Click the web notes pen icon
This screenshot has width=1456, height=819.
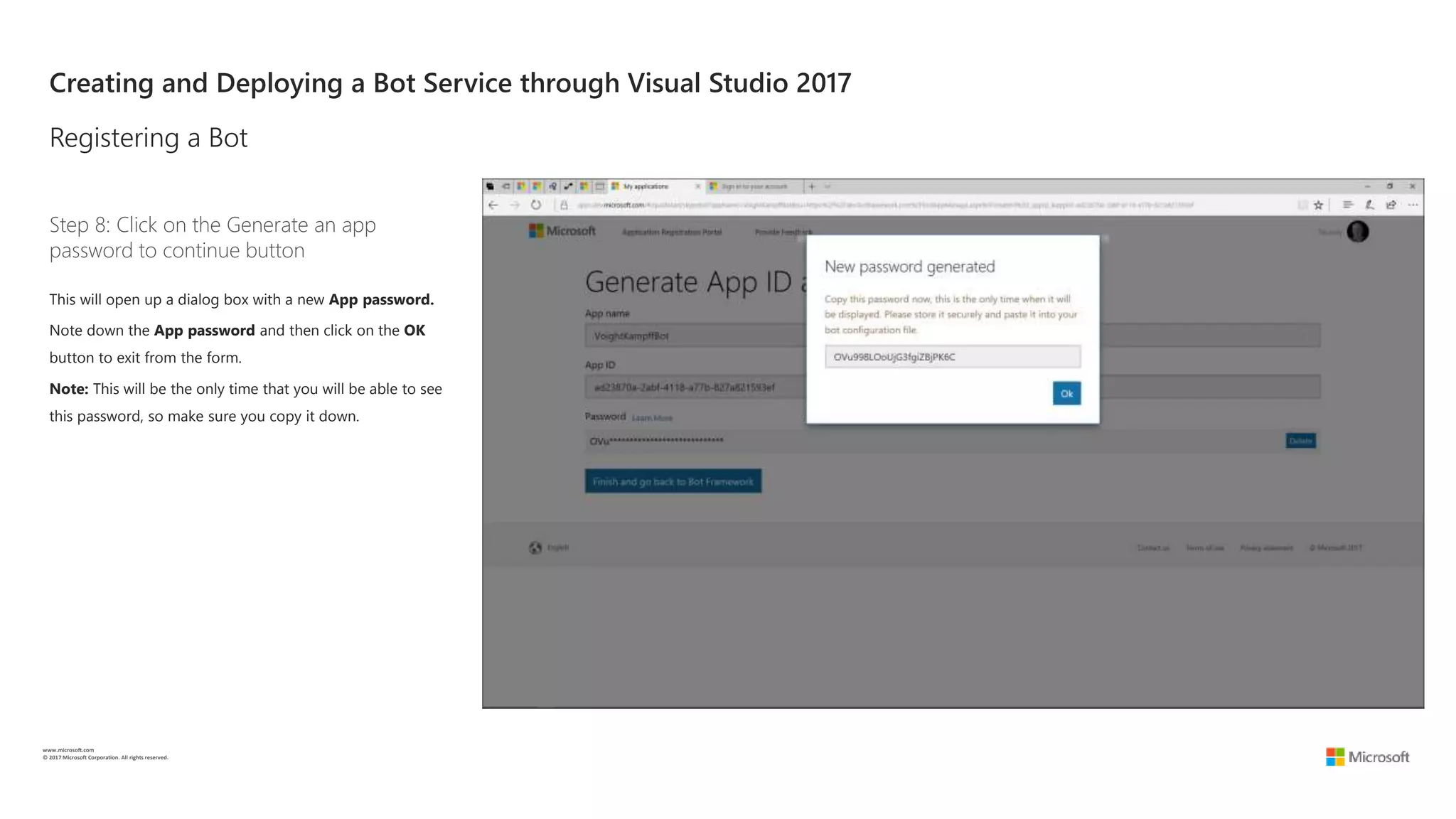pyautogui.click(x=1369, y=205)
